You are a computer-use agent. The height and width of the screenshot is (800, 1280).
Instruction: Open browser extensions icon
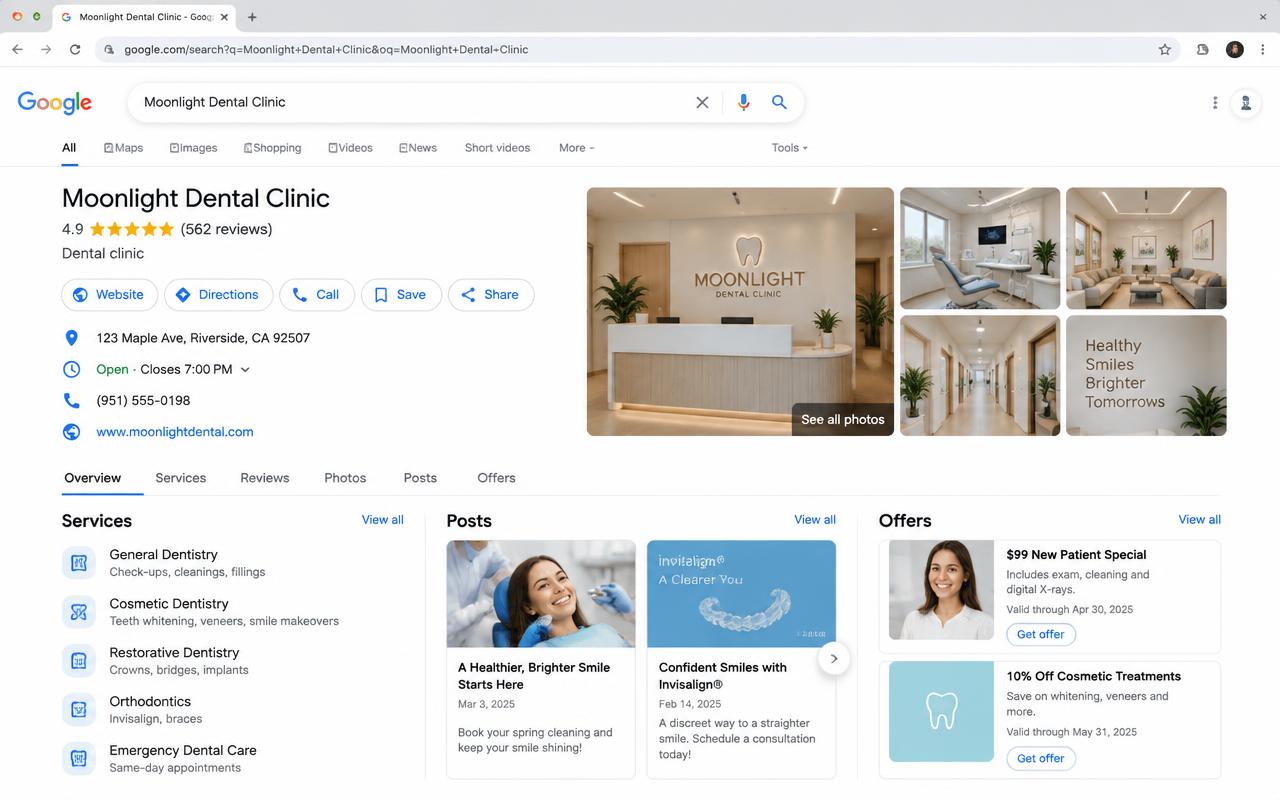[x=1203, y=49]
